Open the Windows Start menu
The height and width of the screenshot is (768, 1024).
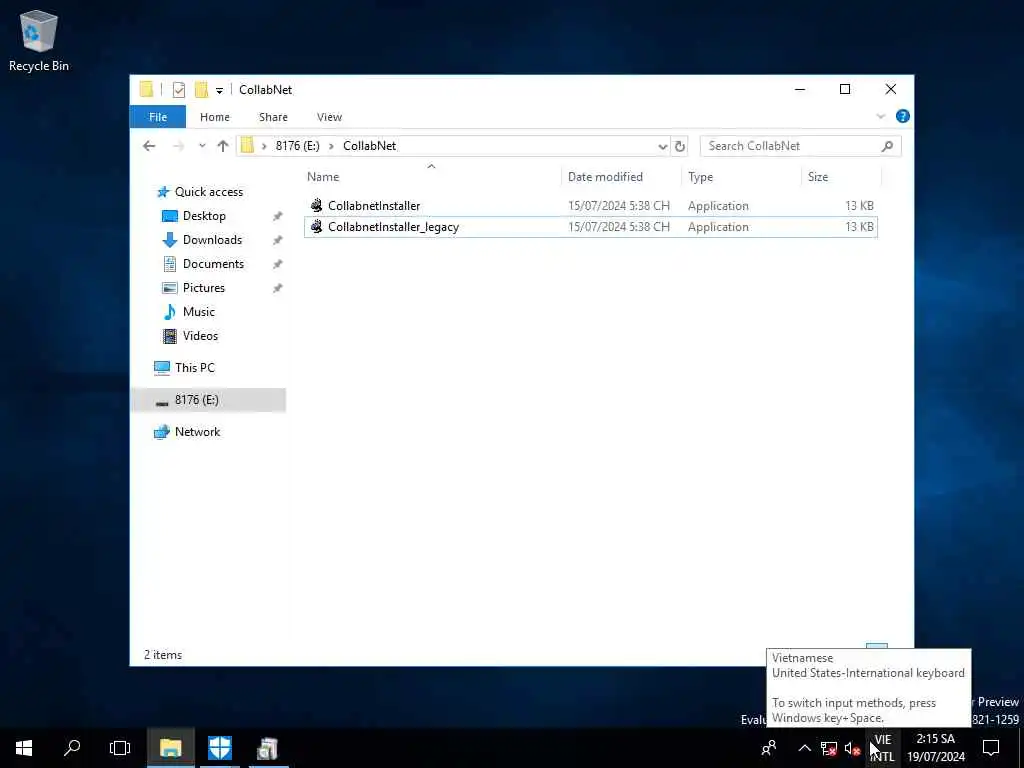coord(24,748)
